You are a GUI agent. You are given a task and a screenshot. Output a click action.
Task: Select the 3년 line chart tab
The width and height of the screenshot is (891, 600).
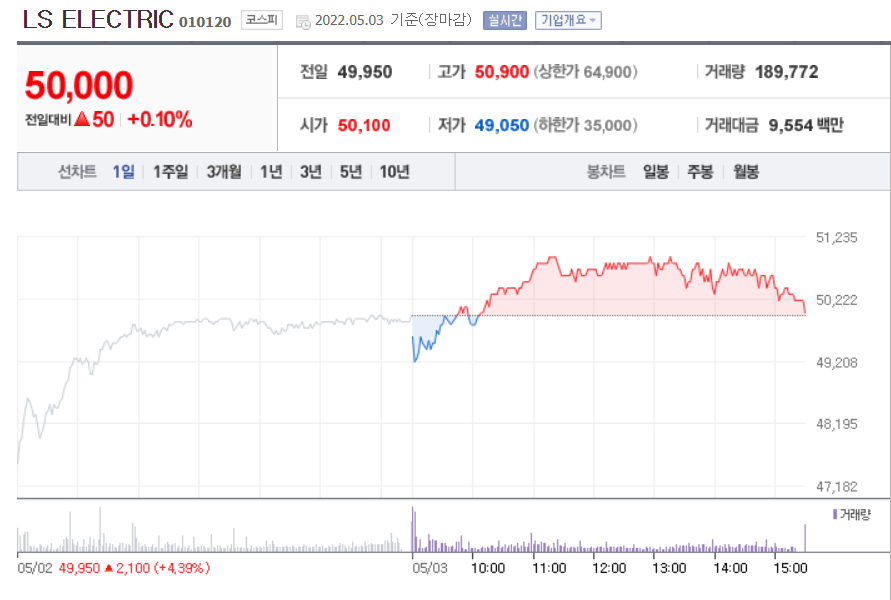311,172
